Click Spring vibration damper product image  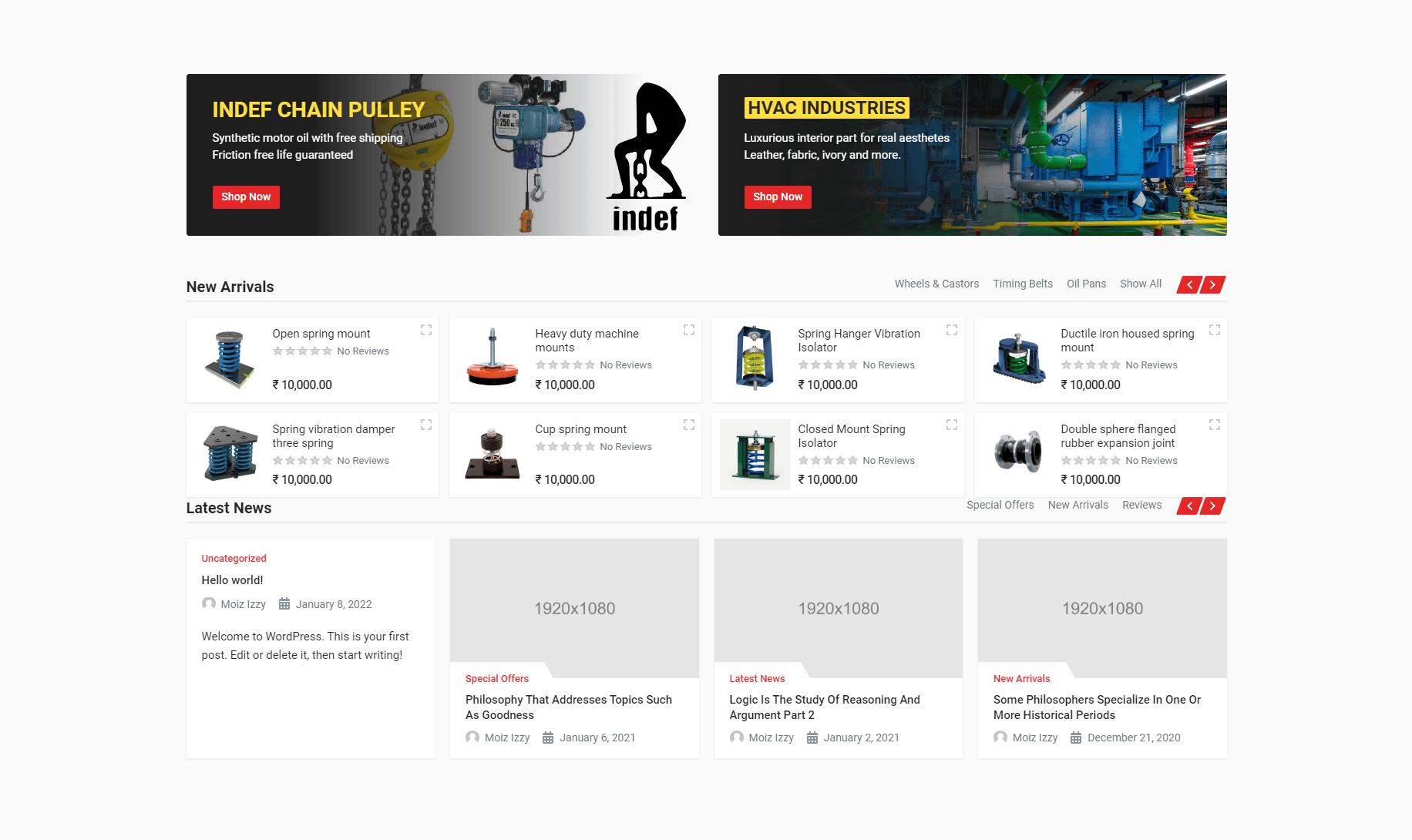click(x=230, y=455)
